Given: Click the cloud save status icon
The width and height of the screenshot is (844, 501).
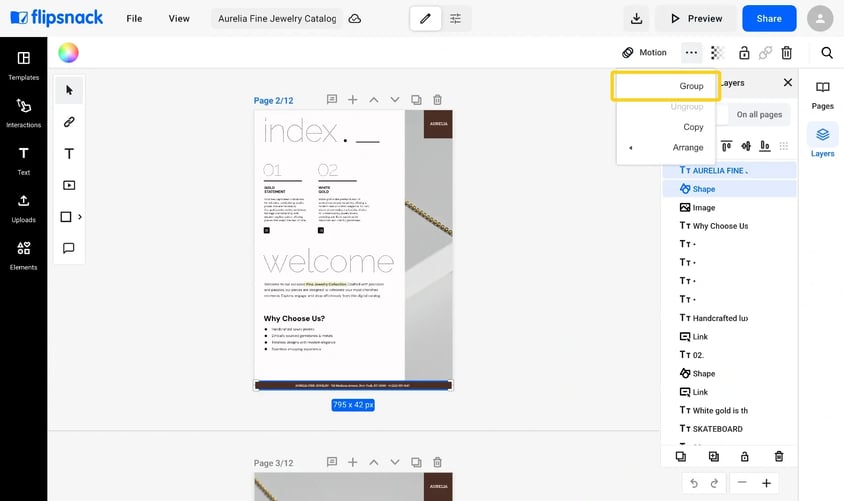Looking at the screenshot, I should click(x=355, y=19).
